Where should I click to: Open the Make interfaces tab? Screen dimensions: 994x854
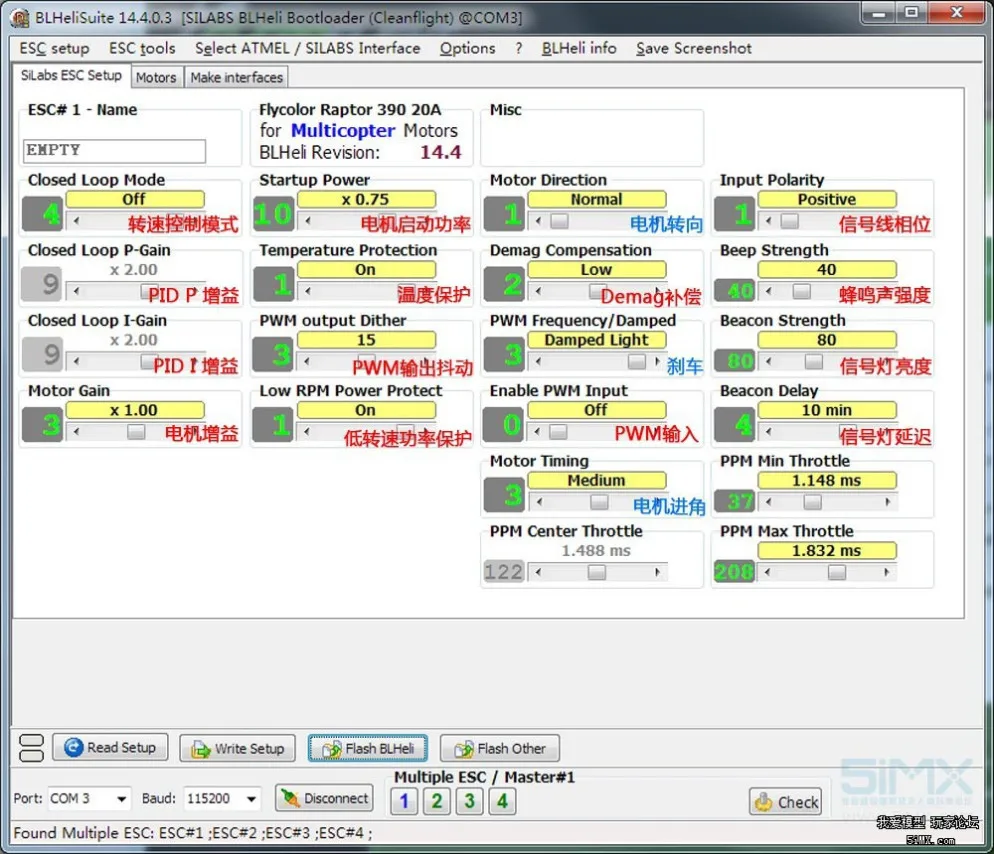237,77
